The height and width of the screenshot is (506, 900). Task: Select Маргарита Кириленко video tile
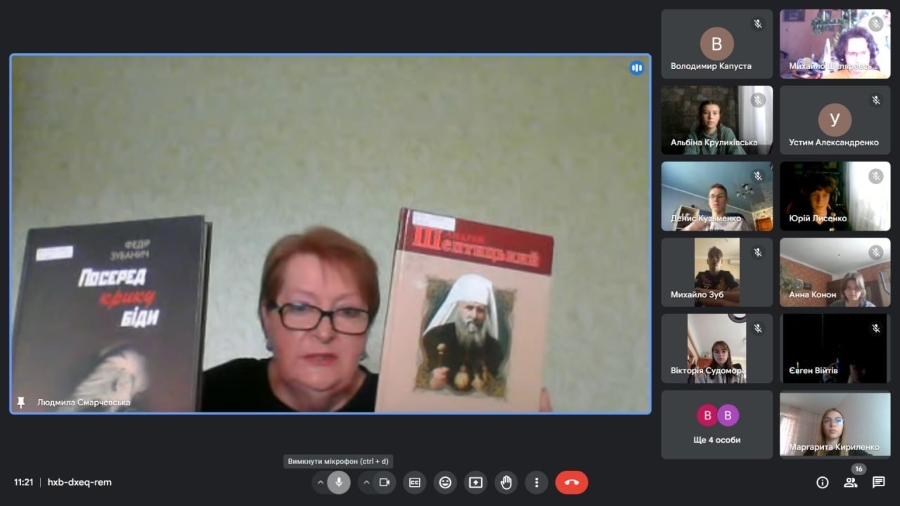[x=835, y=425]
